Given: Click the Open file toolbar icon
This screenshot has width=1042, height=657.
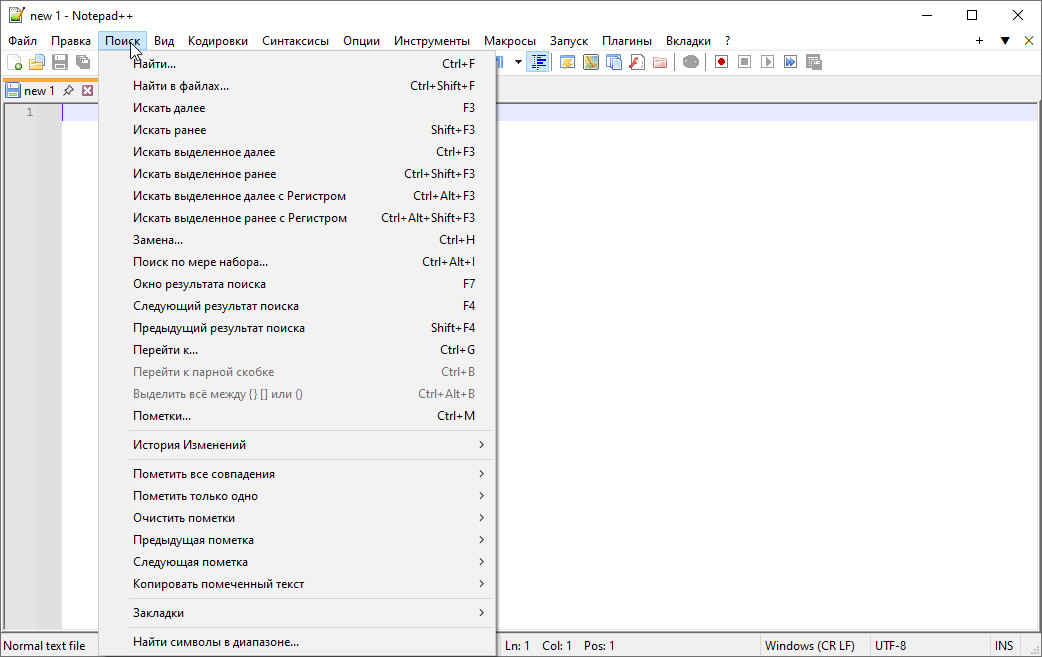Looking at the screenshot, I should tap(37, 62).
